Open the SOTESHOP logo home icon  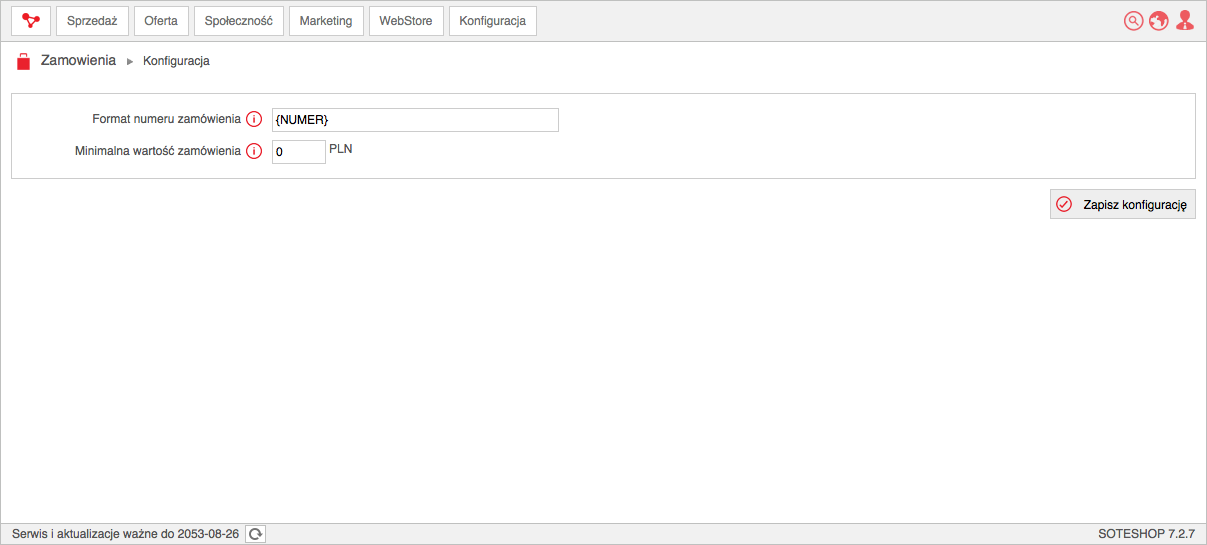(x=31, y=21)
